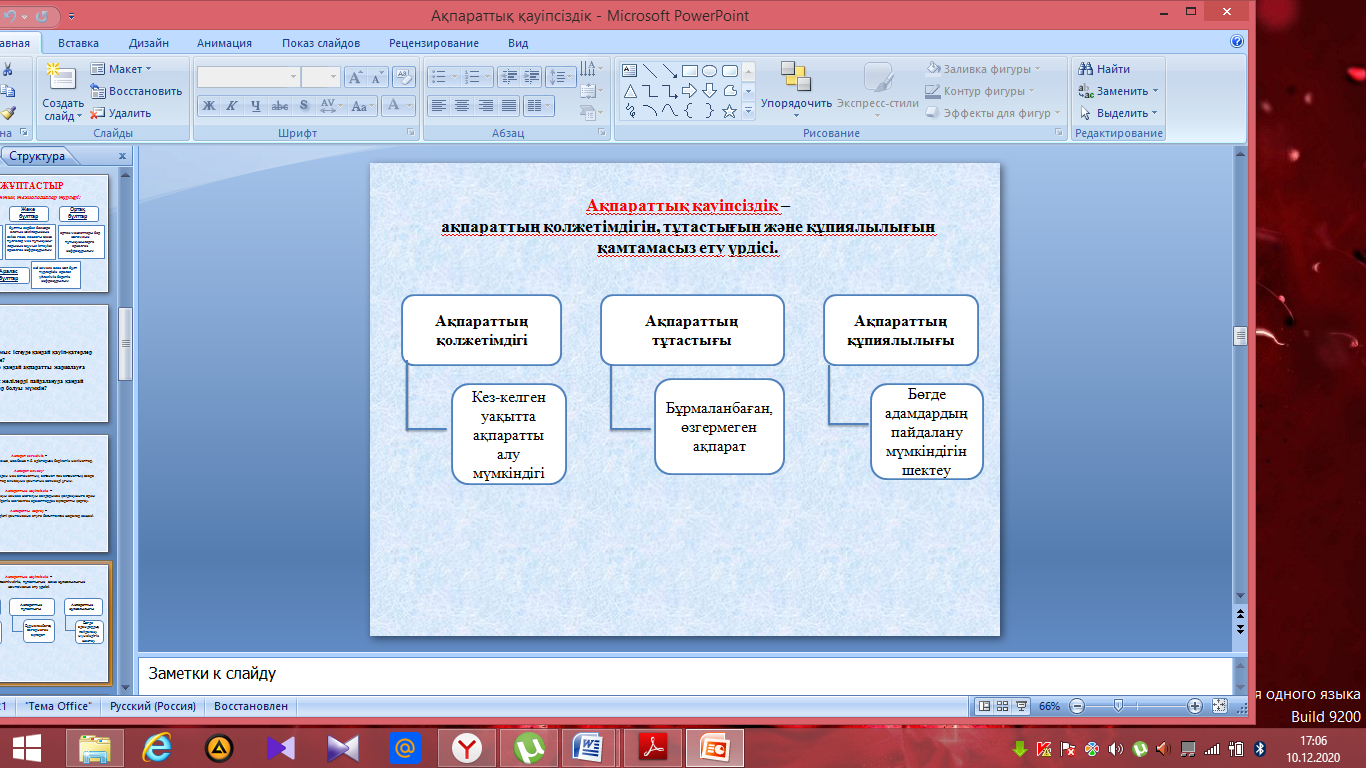This screenshot has width=1366, height=768.
Task: Click the decrease font size icon
Action: tap(378, 77)
